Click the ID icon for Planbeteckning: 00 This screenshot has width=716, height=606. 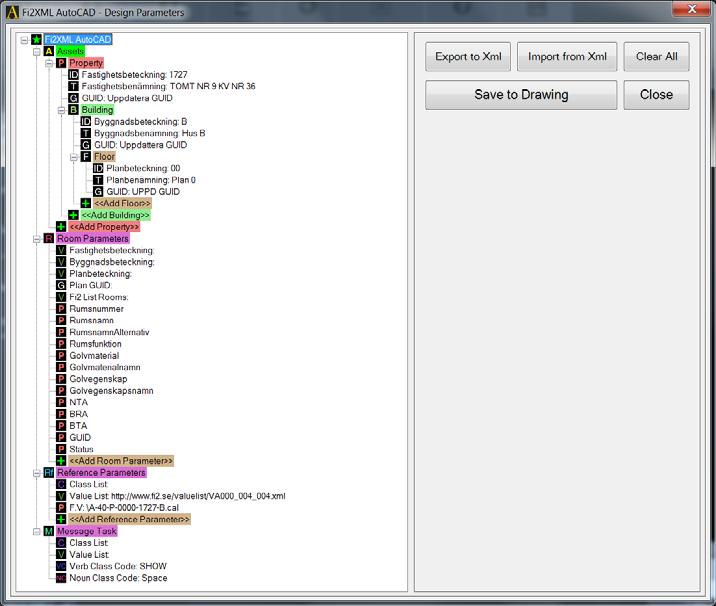click(x=98, y=169)
